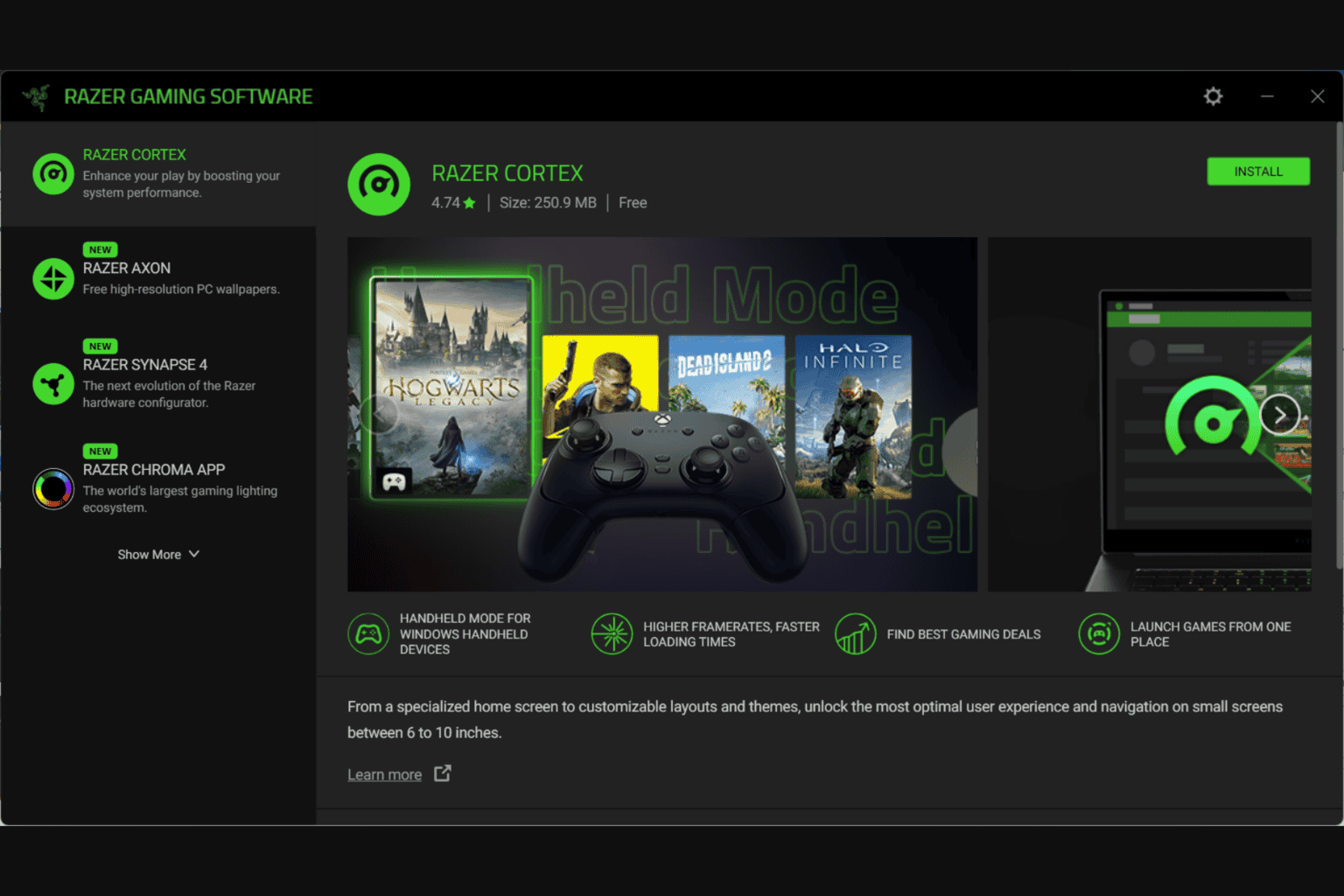Click the launch games feature icon
The width and height of the screenshot is (1344, 896).
(x=1099, y=633)
